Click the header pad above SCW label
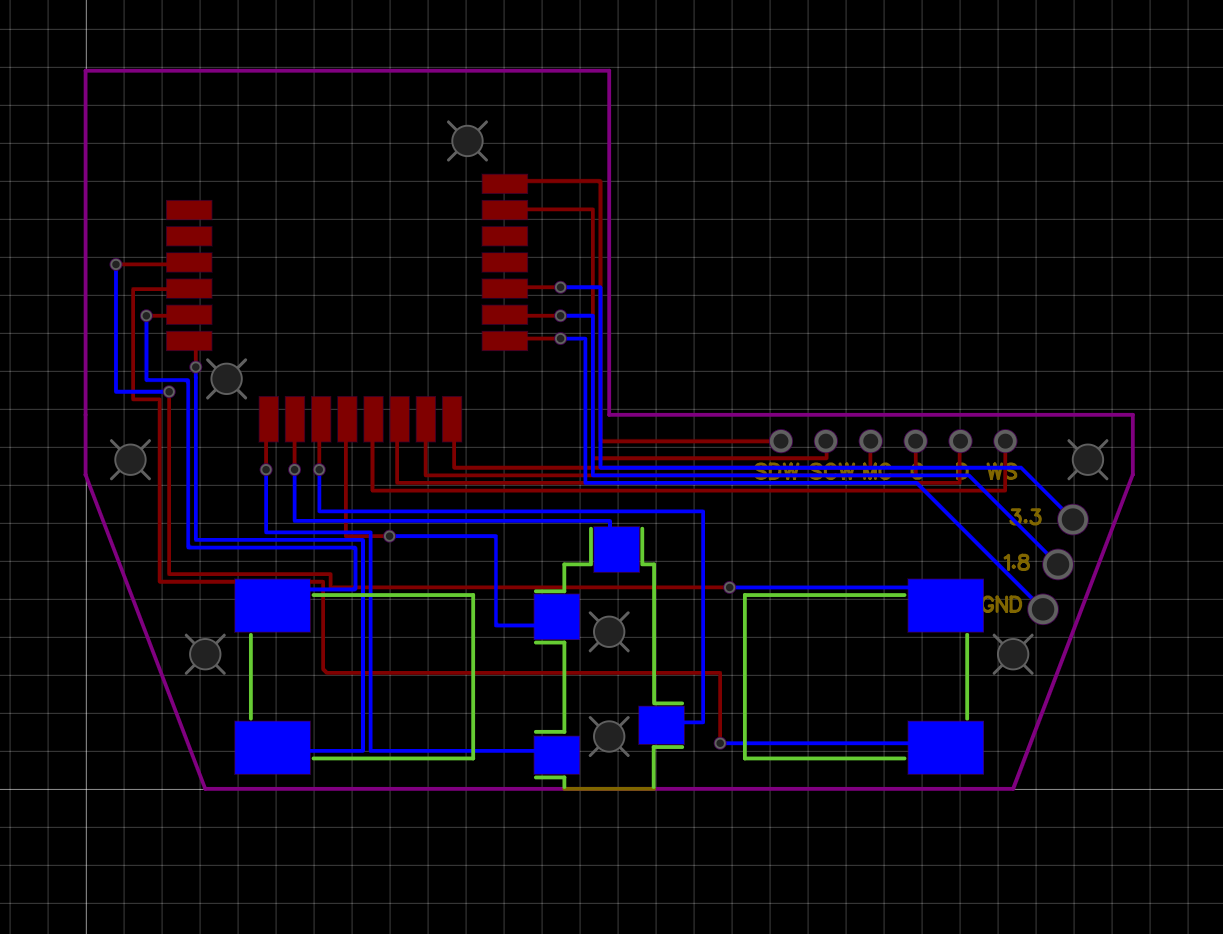Viewport: 1223px width, 934px height. [x=826, y=441]
